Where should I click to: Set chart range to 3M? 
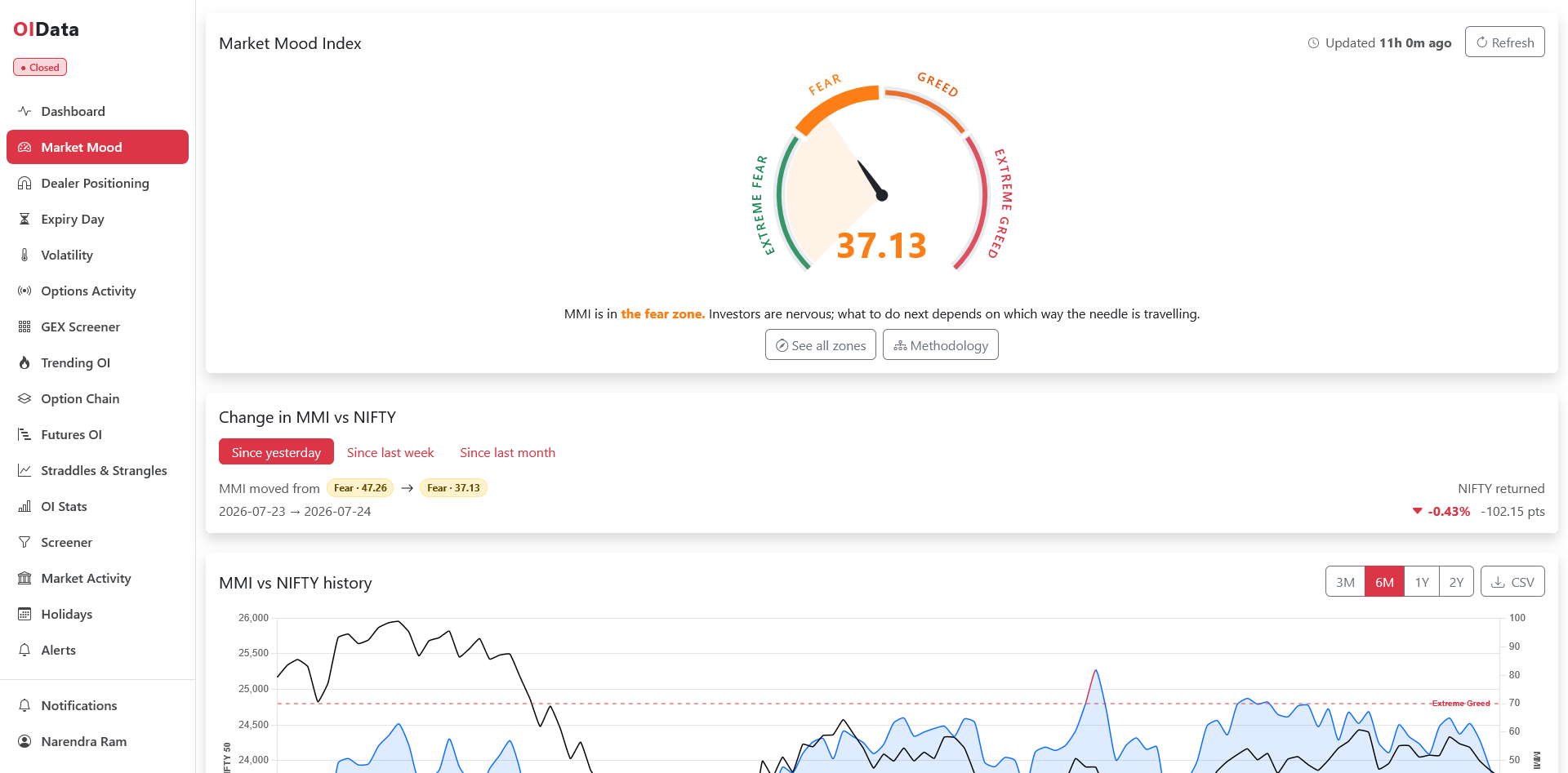[1345, 582]
